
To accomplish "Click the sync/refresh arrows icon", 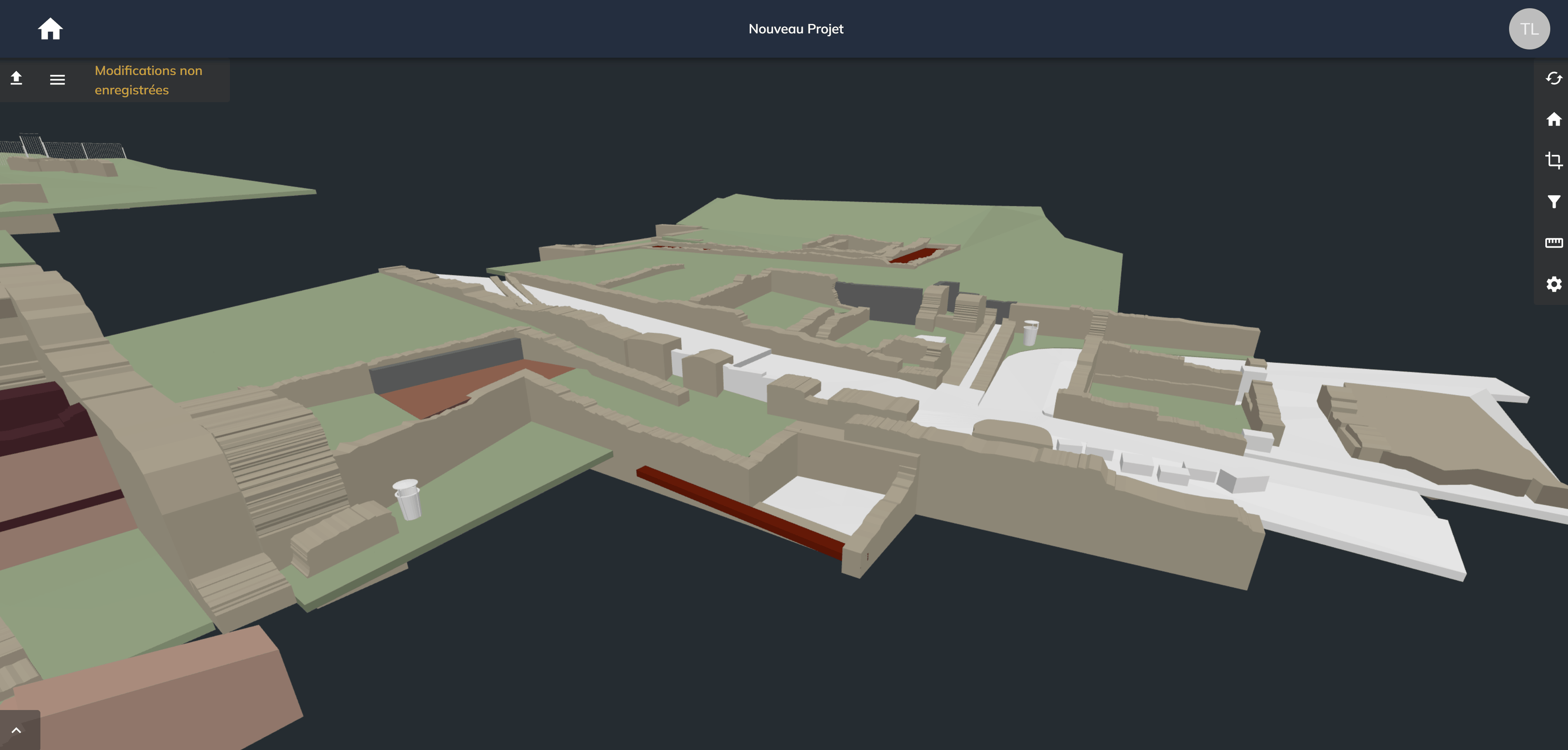I will click(x=1554, y=79).
